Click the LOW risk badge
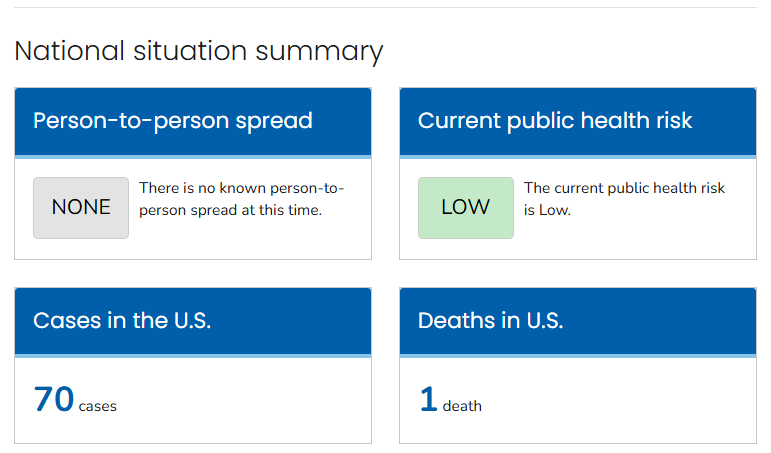 (466, 208)
